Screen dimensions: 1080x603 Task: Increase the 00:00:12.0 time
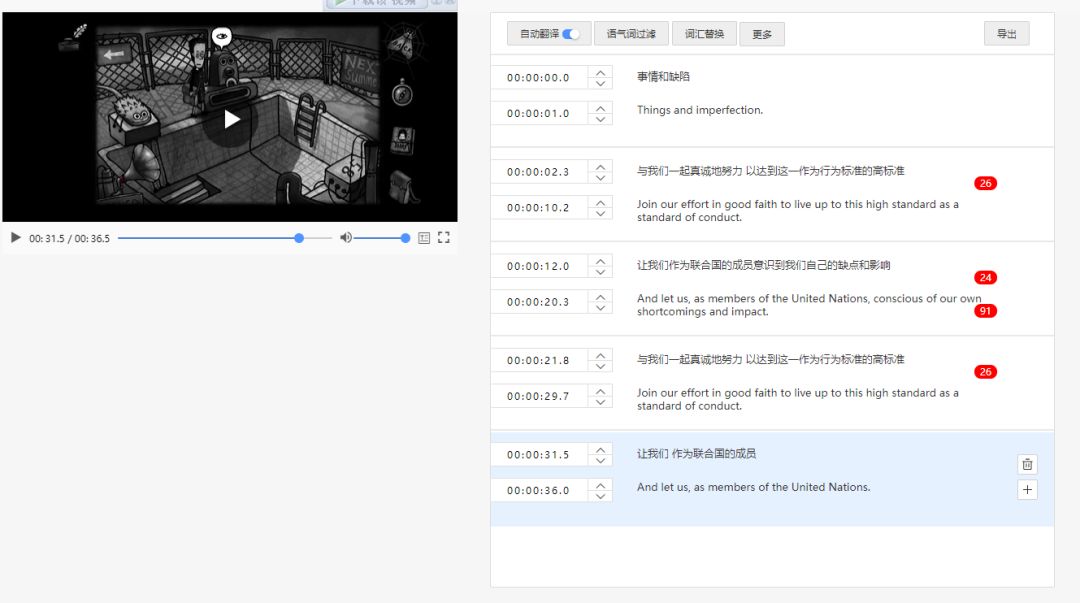[601, 260]
